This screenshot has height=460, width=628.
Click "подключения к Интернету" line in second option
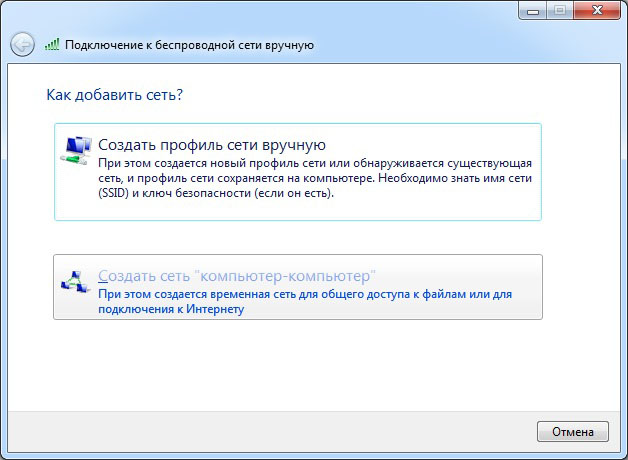171,309
